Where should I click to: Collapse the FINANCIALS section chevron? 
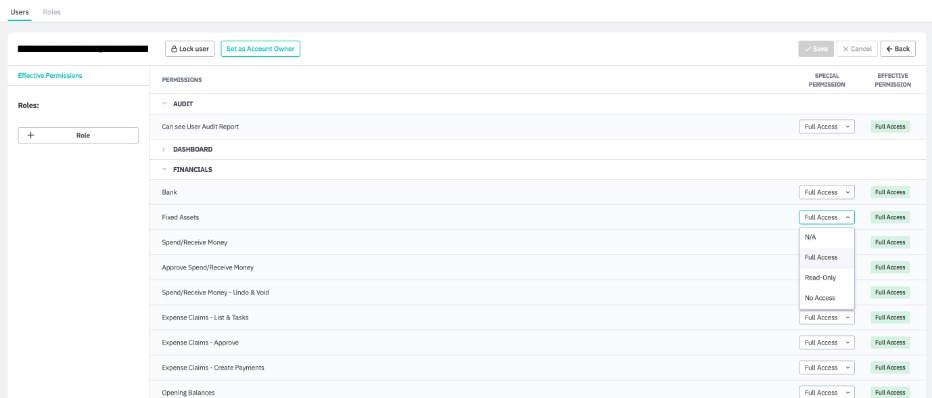(x=164, y=169)
